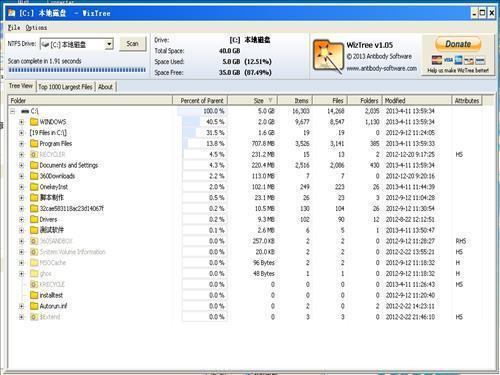Click the 360Downloads folder icon

tap(34, 176)
